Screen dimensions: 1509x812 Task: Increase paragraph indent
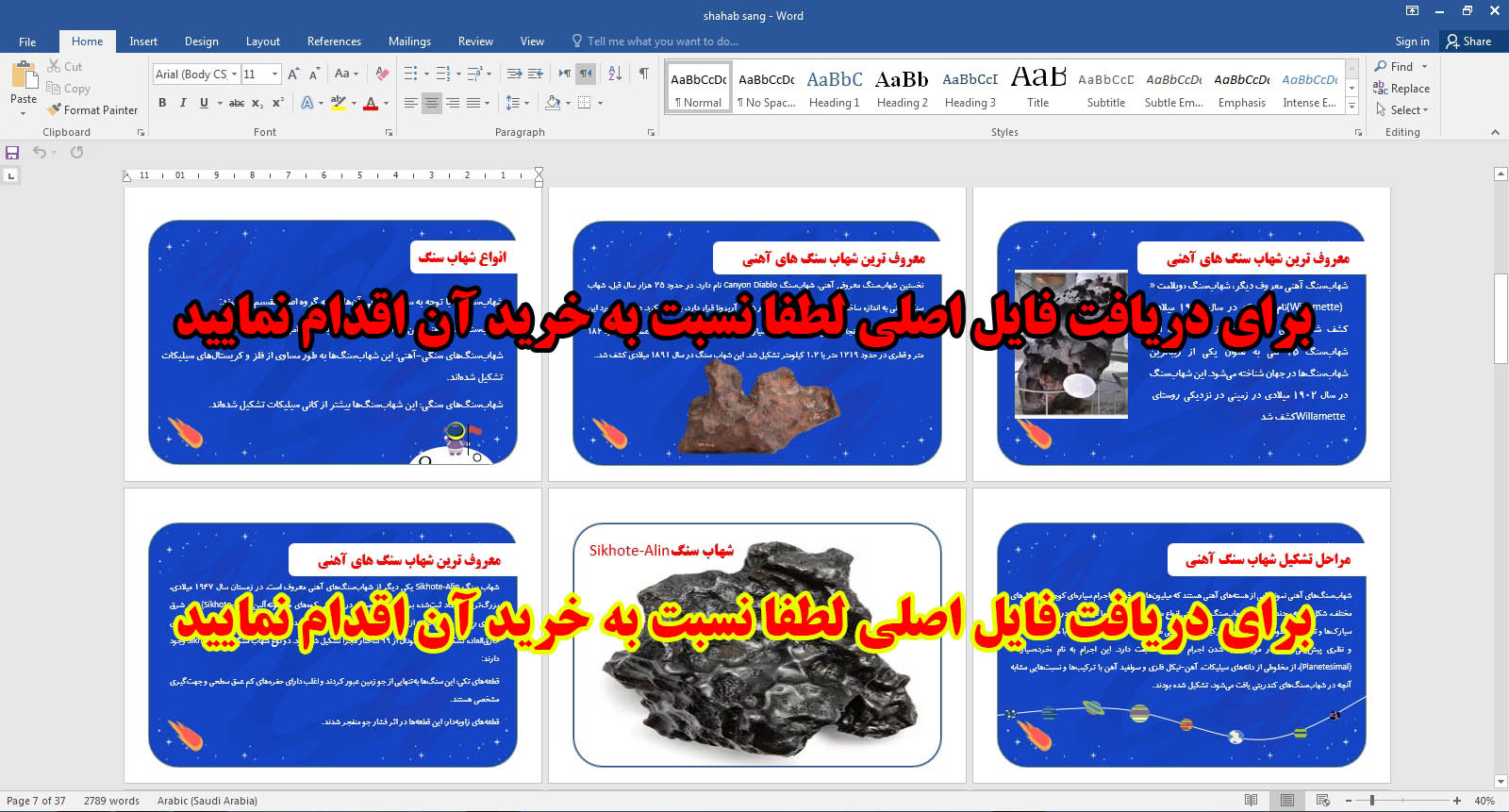pyautogui.click(x=536, y=74)
